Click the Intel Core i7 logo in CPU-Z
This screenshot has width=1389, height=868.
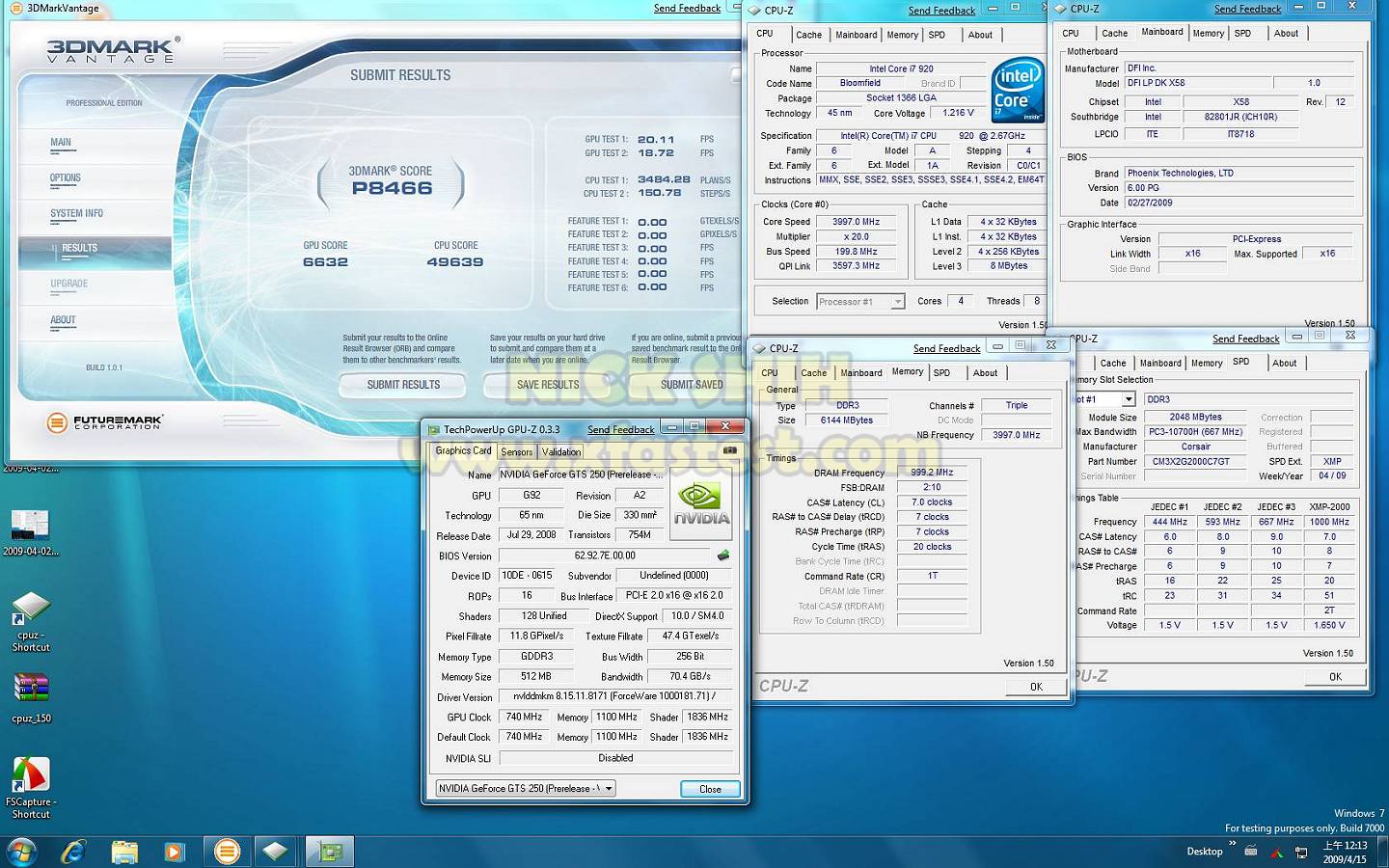coord(1018,91)
